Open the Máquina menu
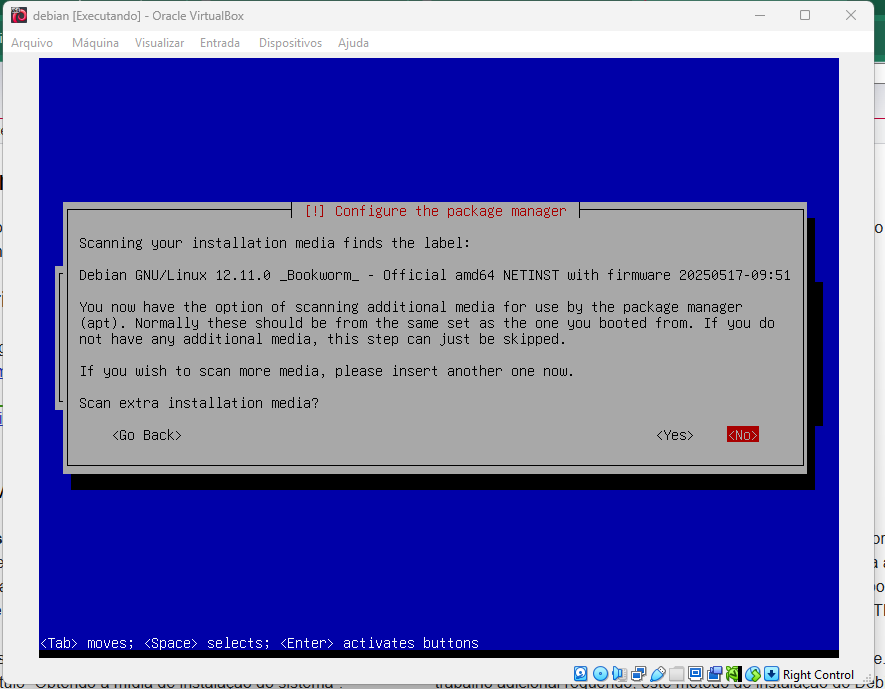Image resolution: width=885 pixels, height=689 pixels. tap(95, 43)
